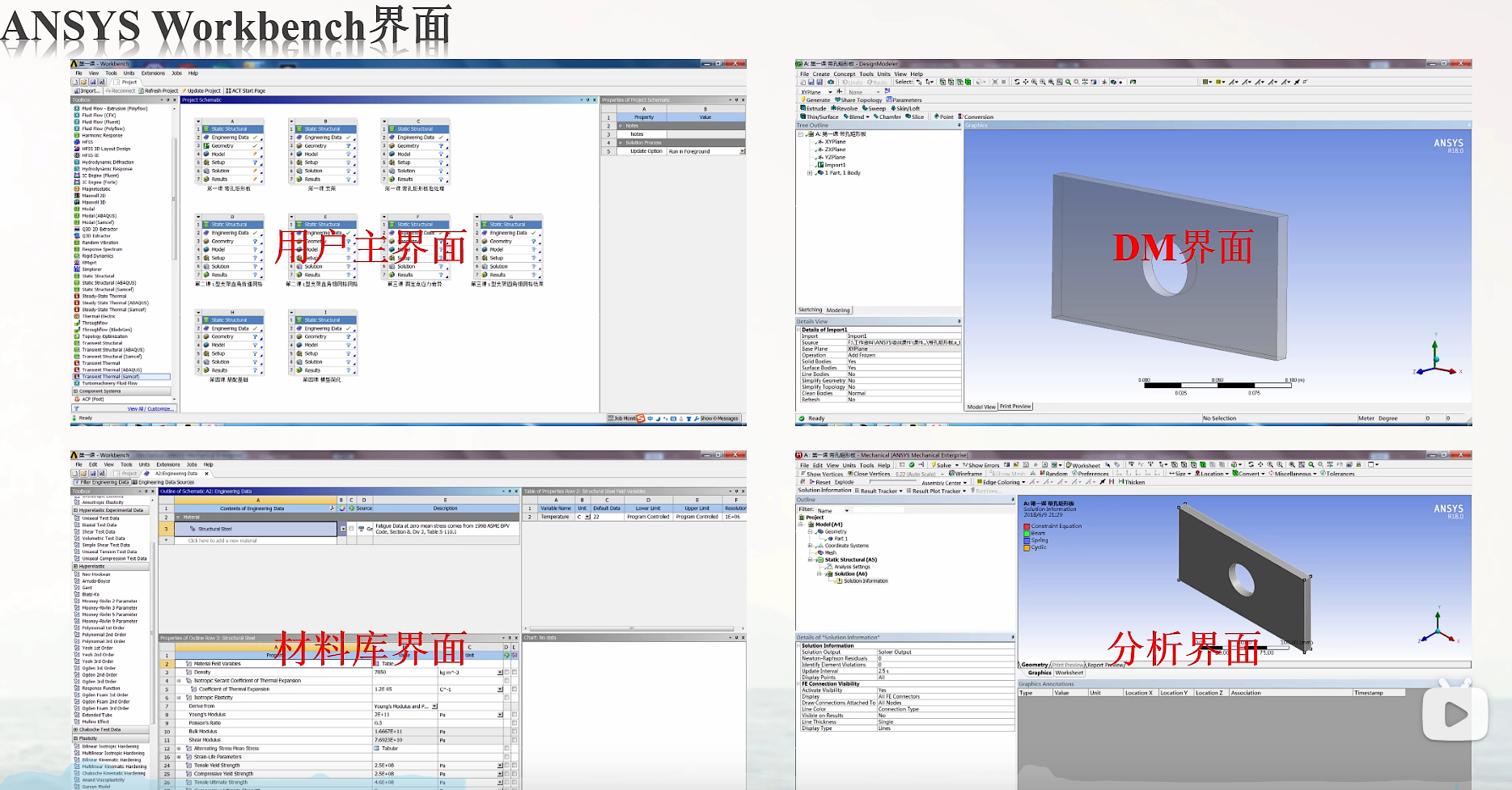The height and width of the screenshot is (790, 1512).
Task: Click Reset in the Mechanical explode toolbar
Action: click(820, 482)
